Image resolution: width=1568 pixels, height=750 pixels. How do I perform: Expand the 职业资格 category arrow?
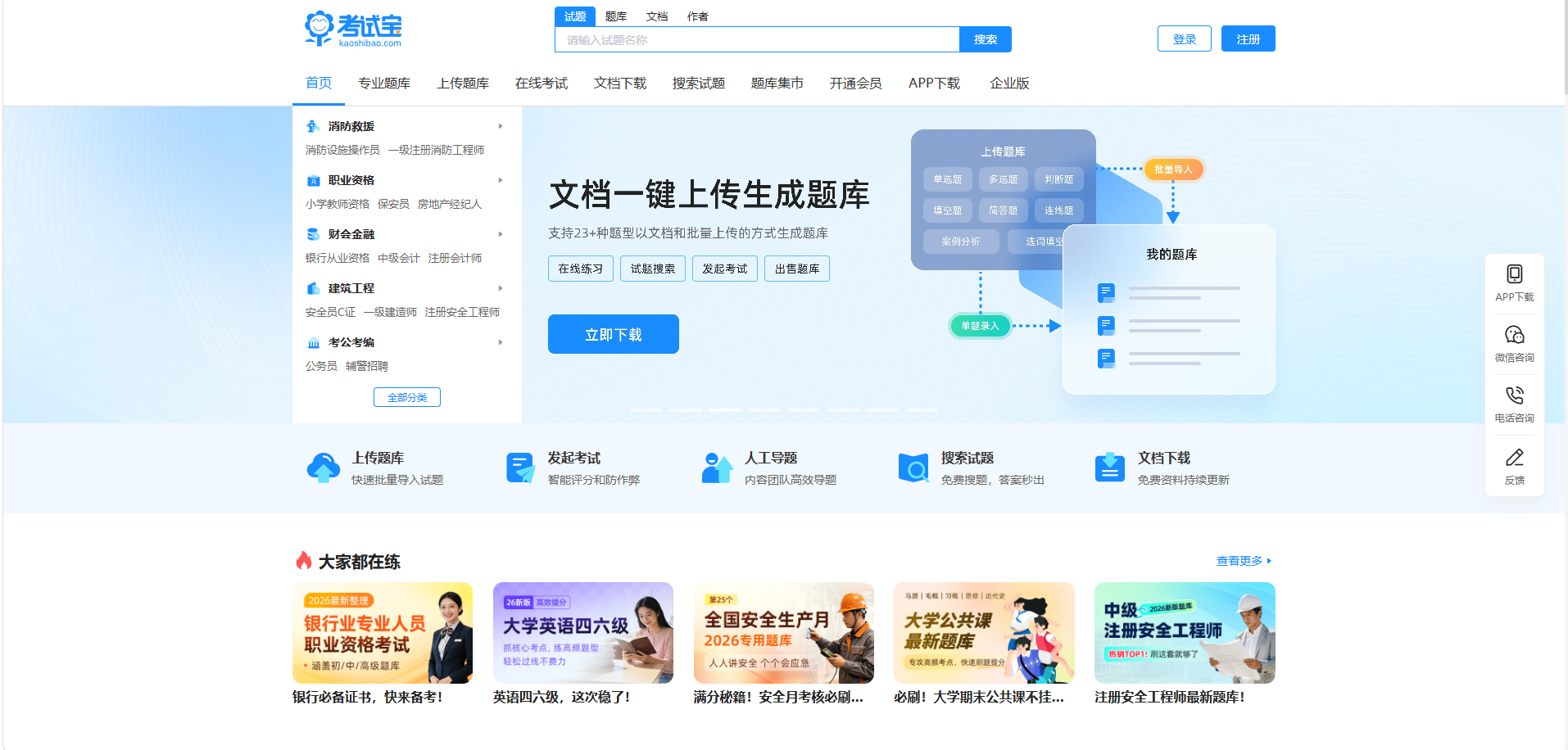coord(501,180)
